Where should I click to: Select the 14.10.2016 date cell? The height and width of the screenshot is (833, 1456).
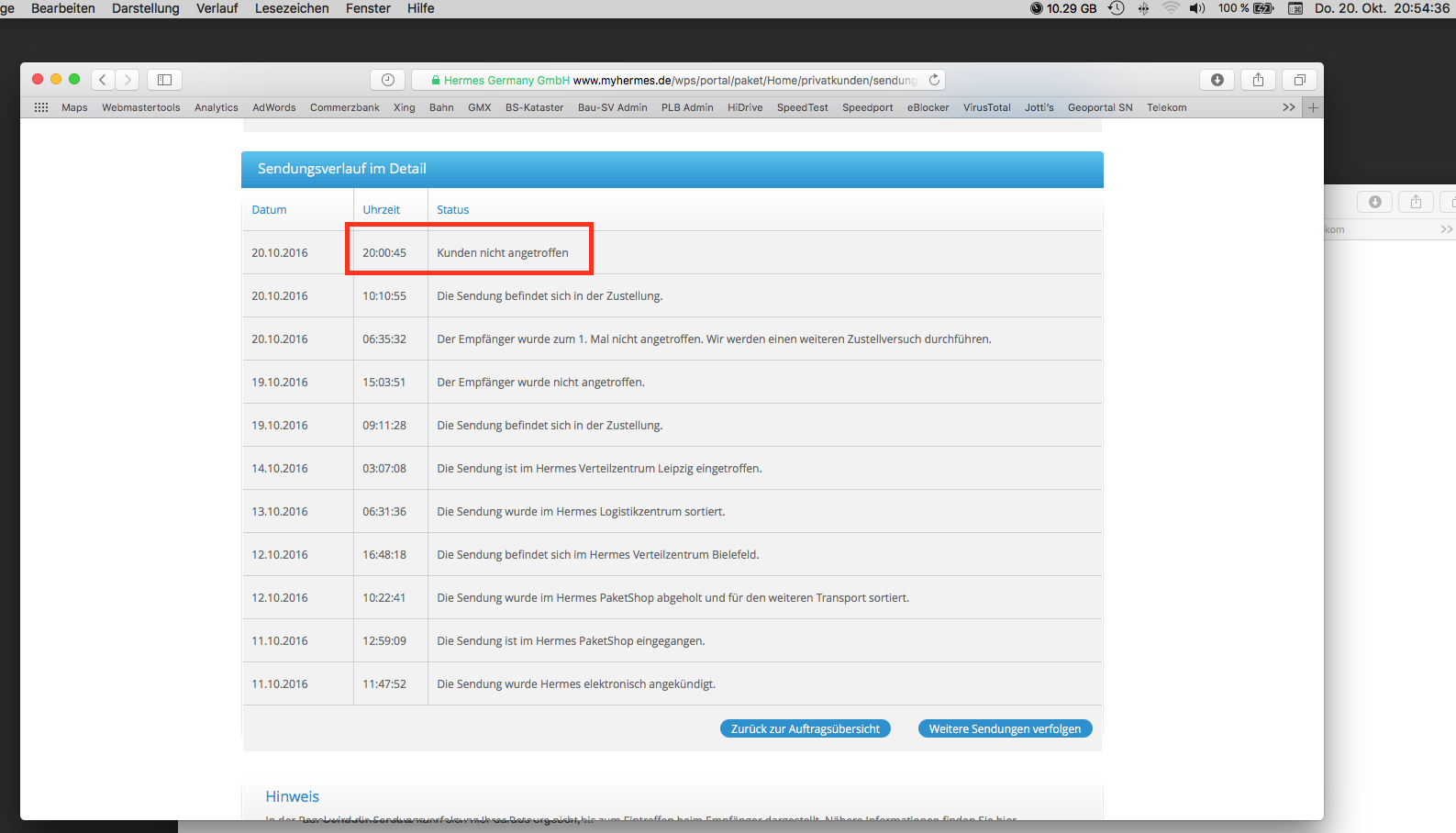pos(280,468)
